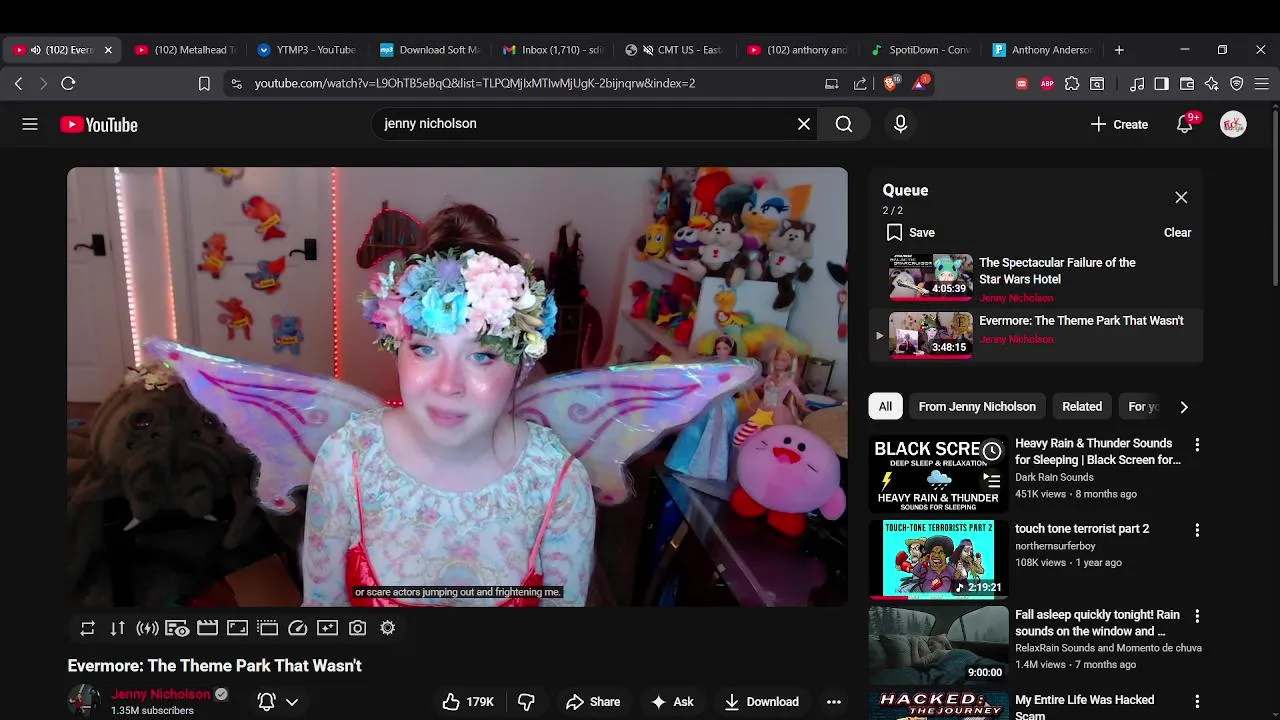Screen dimensions: 1280x720
Task: Open the Jenny Nicholson channel link
Action: point(161,694)
